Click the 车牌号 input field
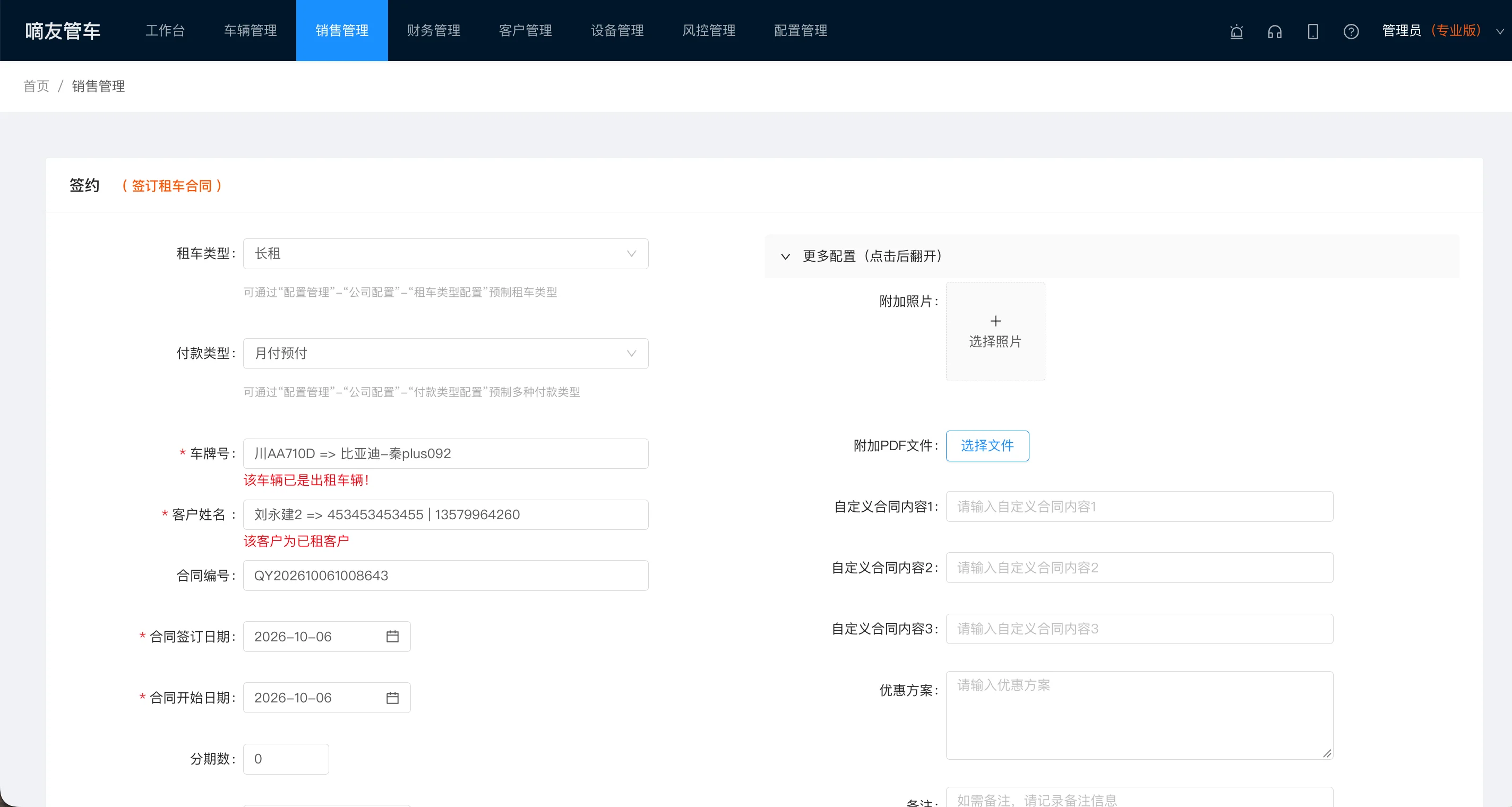Screen dimensions: 1512x807 [x=445, y=454]
